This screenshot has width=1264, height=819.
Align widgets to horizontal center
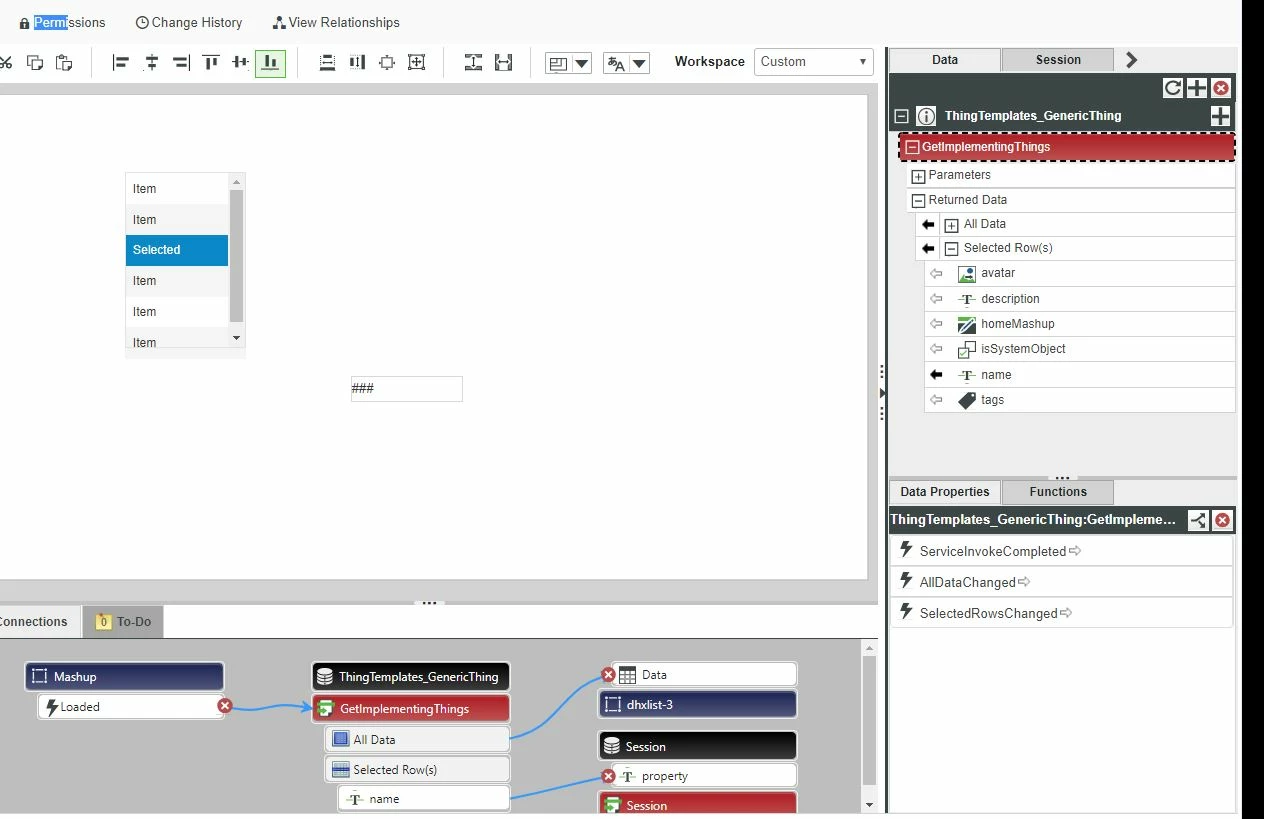pyautogui.click(x=151, y=62)
